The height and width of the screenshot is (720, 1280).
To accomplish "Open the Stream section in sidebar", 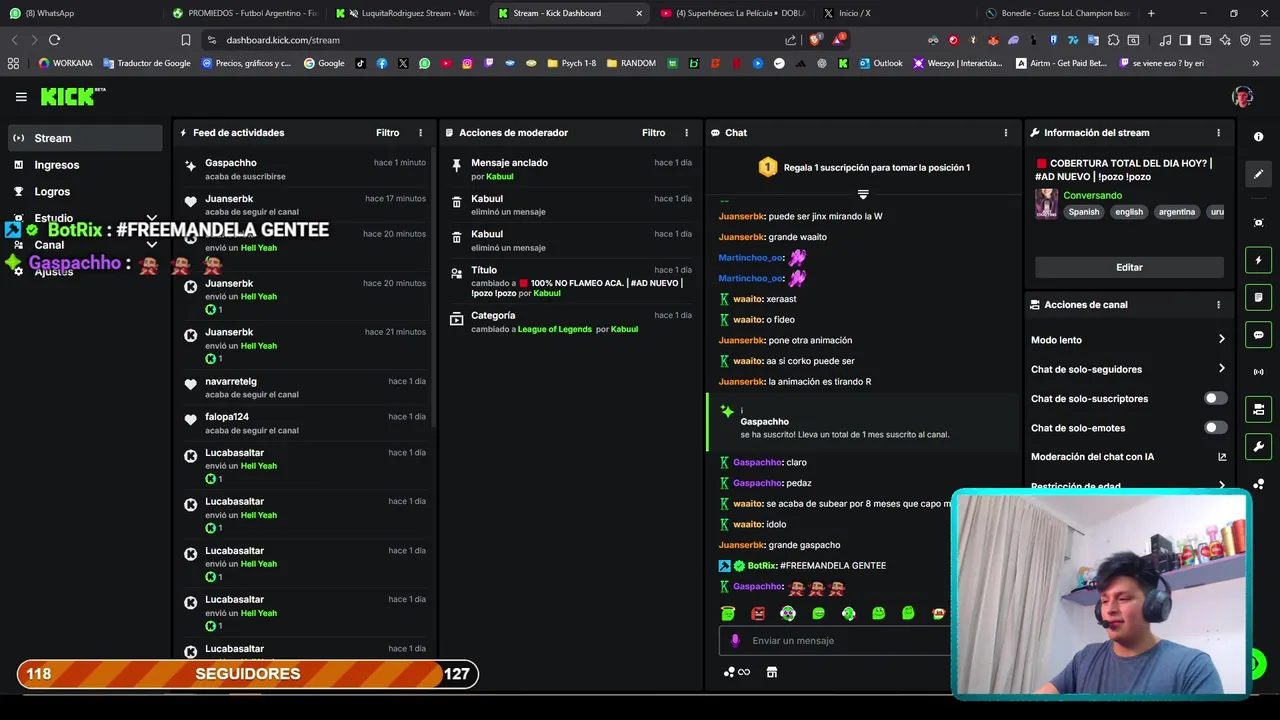I will [85, 138].
